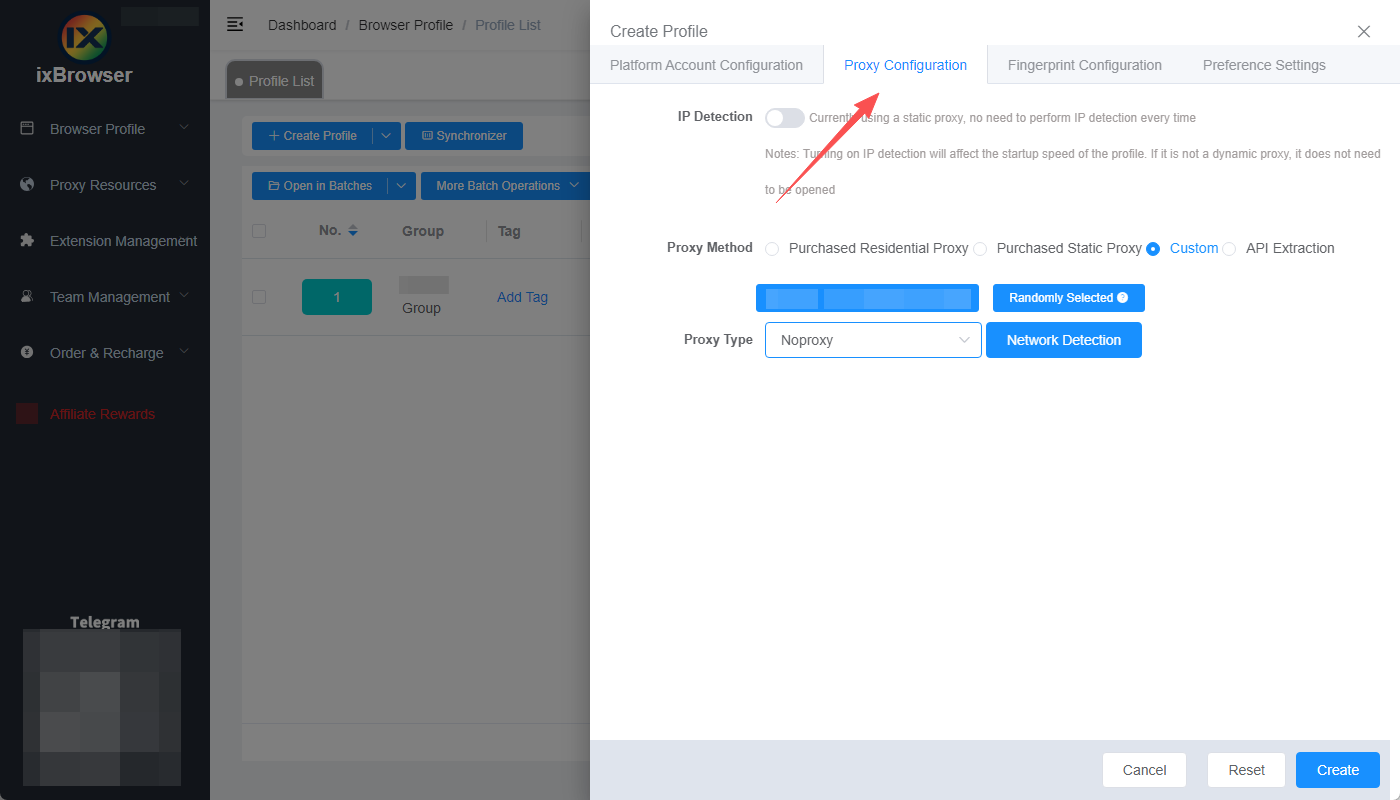The height and width of the screenshot is (800, 1400).
Task: Click the Team Management people icon
Action: [x=27, y=297]
